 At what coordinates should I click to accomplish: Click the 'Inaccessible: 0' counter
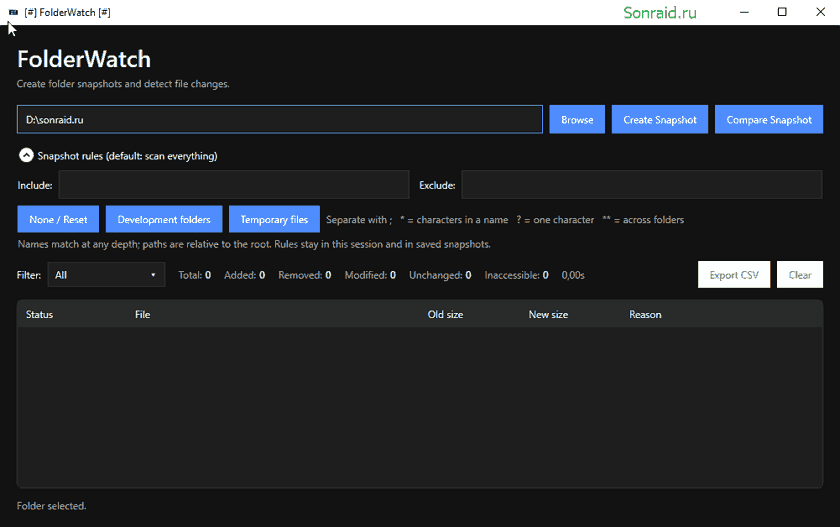point(516,275)
